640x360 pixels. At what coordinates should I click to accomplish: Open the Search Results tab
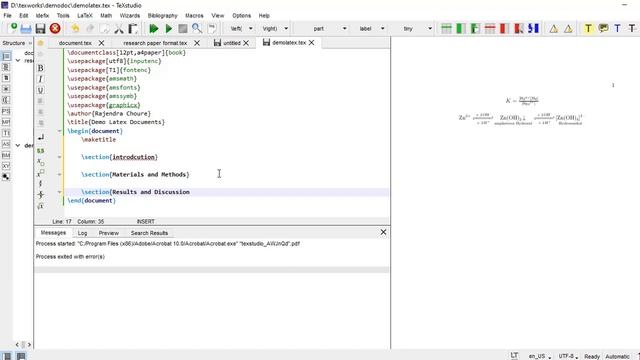(x=149, y=233)
